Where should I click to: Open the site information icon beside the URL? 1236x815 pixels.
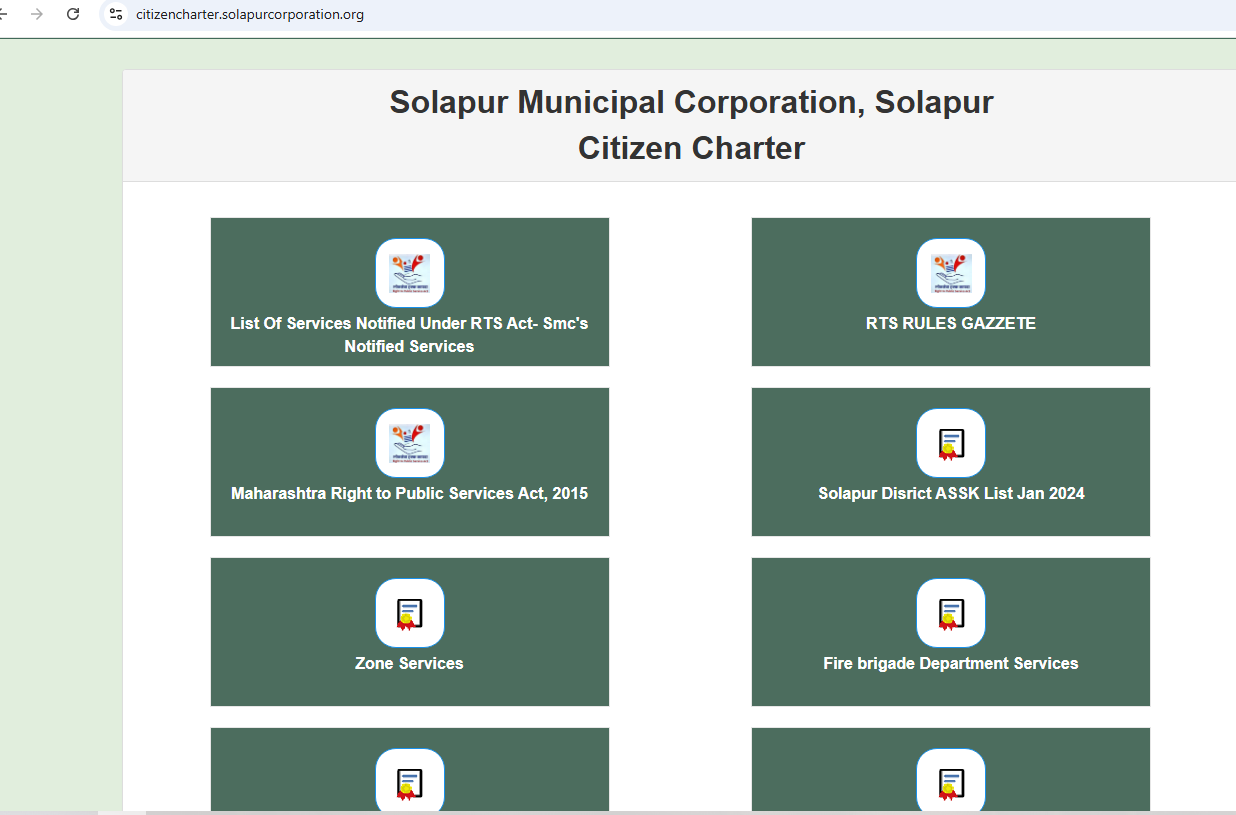116,14
